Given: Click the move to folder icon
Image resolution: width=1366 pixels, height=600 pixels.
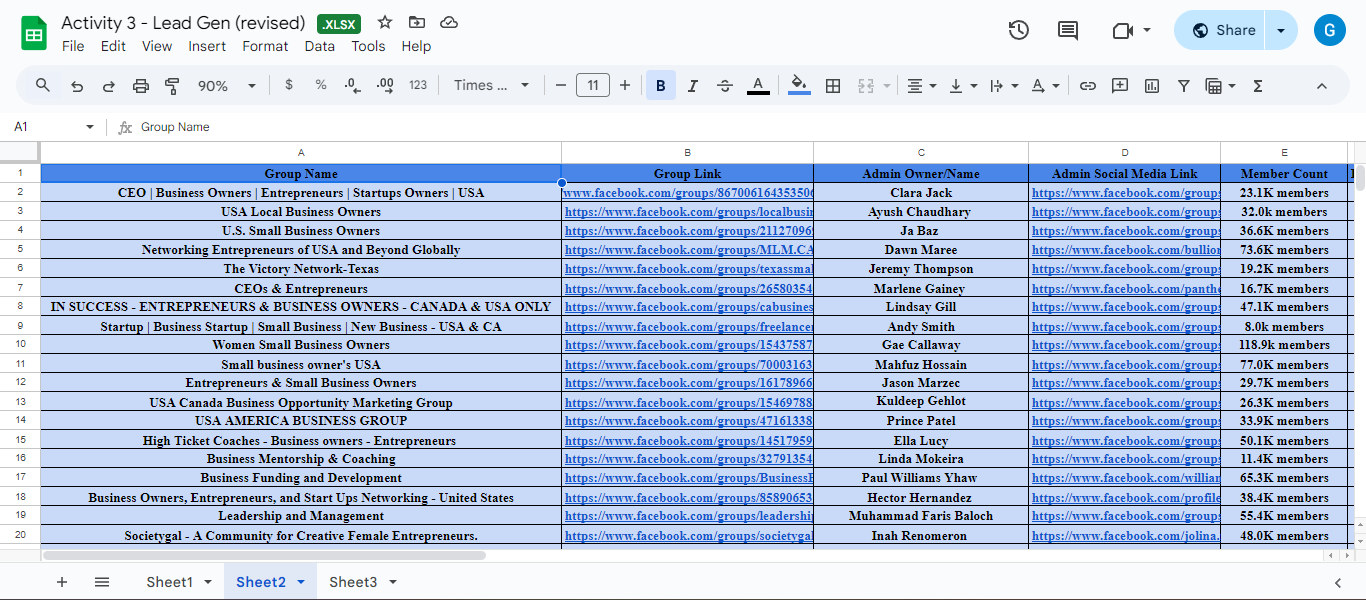Looking at the screenshot, I should (x=417, y=22).
